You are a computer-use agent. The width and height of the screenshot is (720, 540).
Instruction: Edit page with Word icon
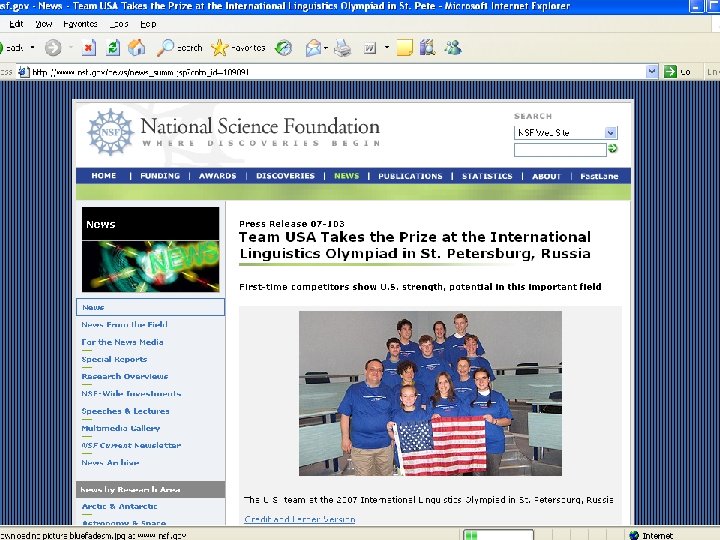tap(370, 48)
